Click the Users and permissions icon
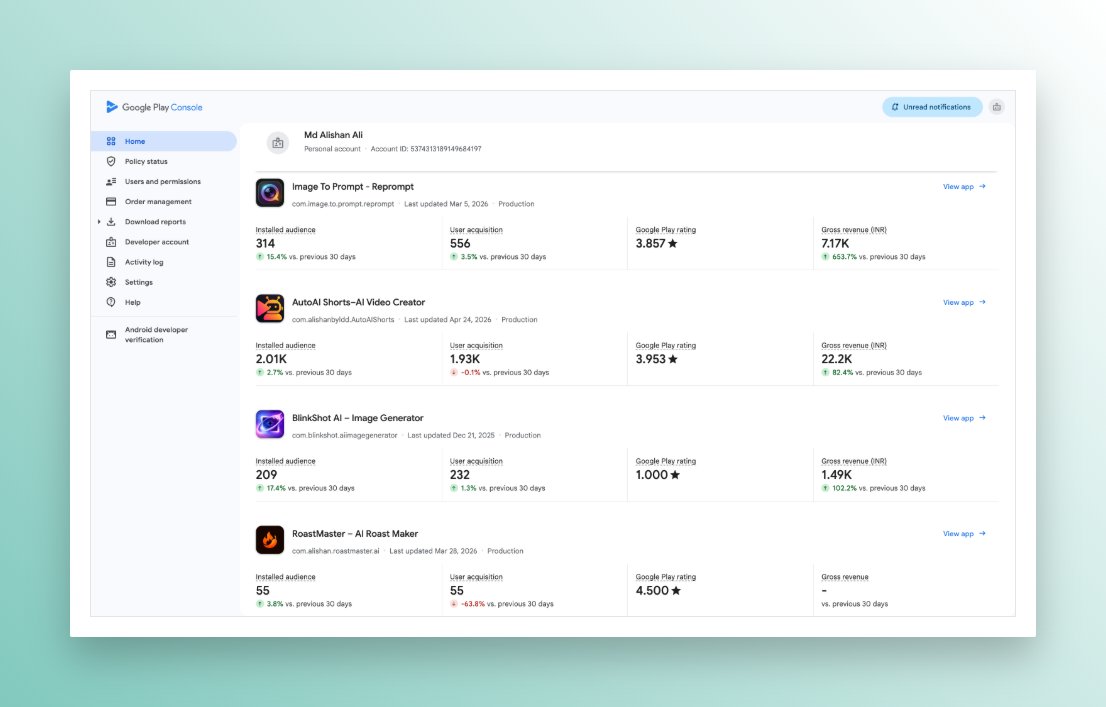 click(111, 181)
